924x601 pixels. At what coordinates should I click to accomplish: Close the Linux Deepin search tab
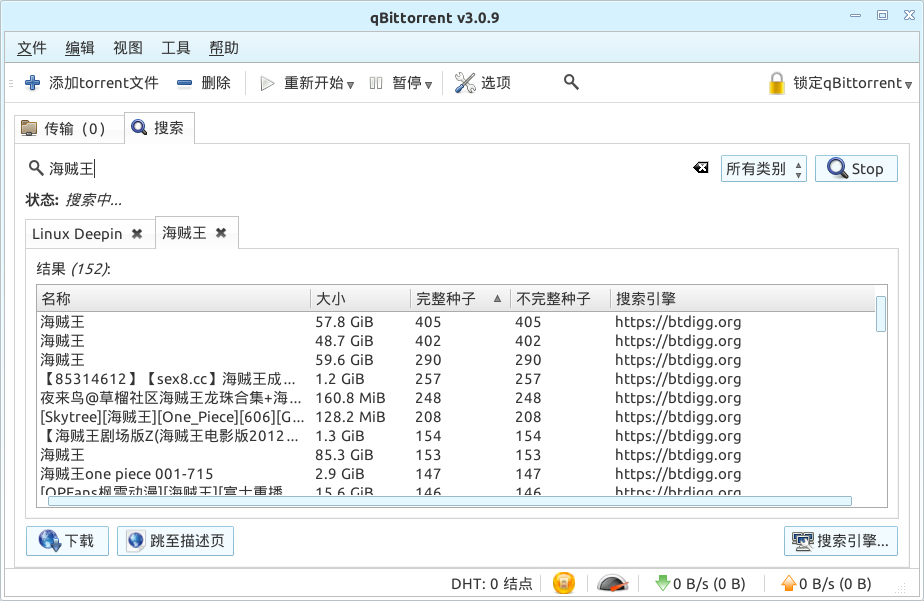(137, 234)
